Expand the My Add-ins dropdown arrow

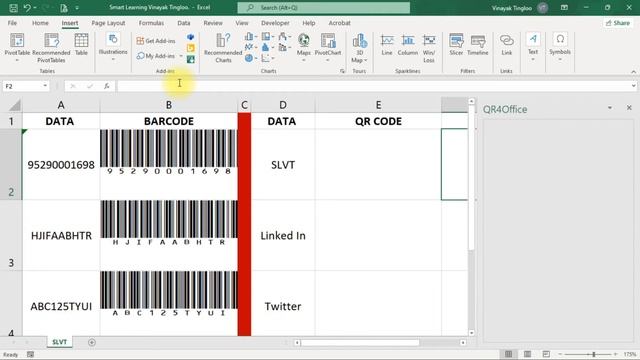coord(181,56)
